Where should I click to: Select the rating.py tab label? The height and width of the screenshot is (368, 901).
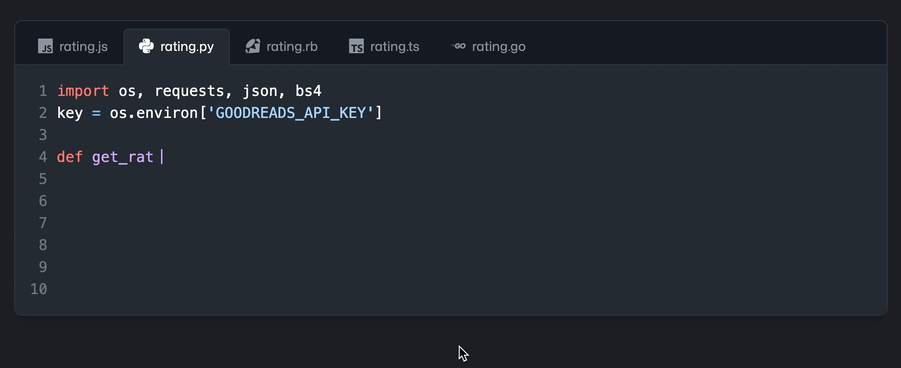click(187, 47)
